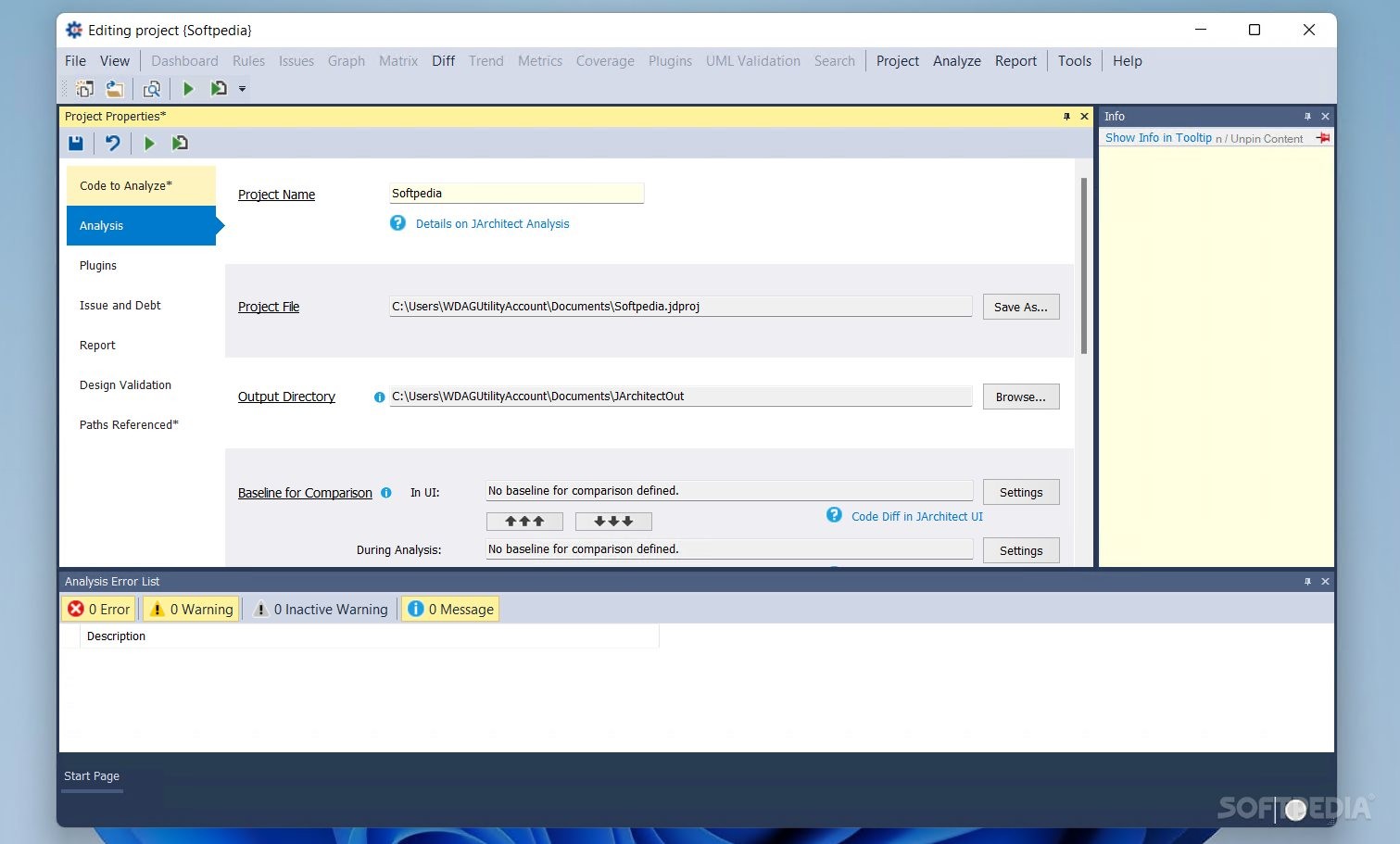Click the Save As... button
The height and width of the screenshot is (844, 1400).
[x=1021, y=308]
